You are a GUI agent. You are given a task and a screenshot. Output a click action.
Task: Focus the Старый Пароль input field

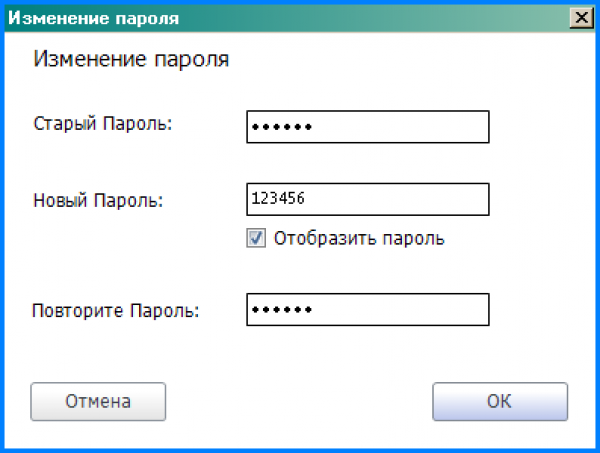point(367,127)
